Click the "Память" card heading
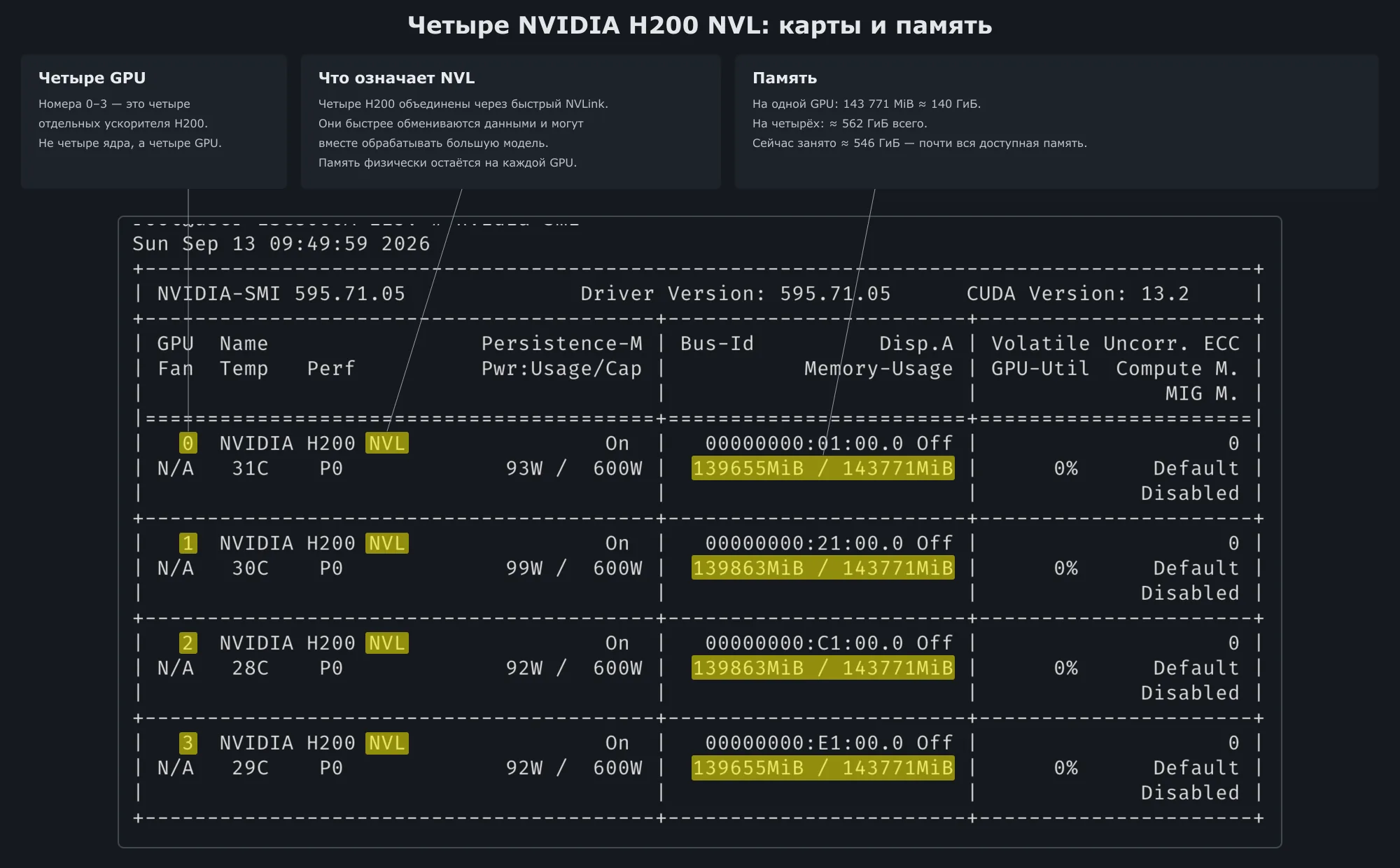The height and width of the screenshot is (868, 1400). (785, 78)
